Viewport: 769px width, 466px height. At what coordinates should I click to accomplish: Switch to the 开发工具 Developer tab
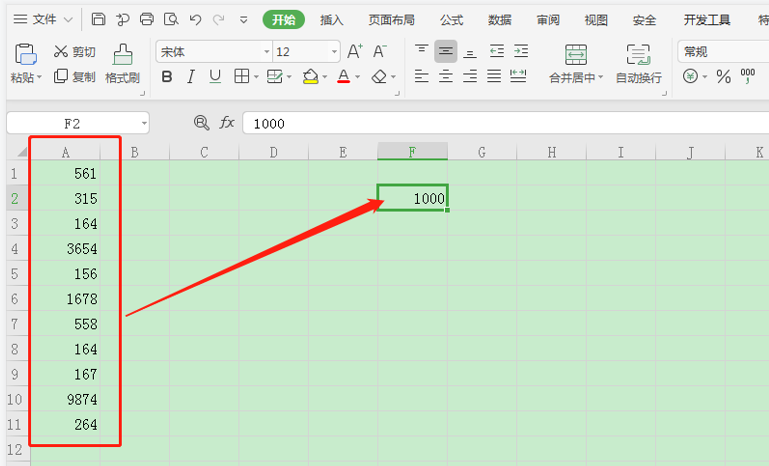point(707,20)
